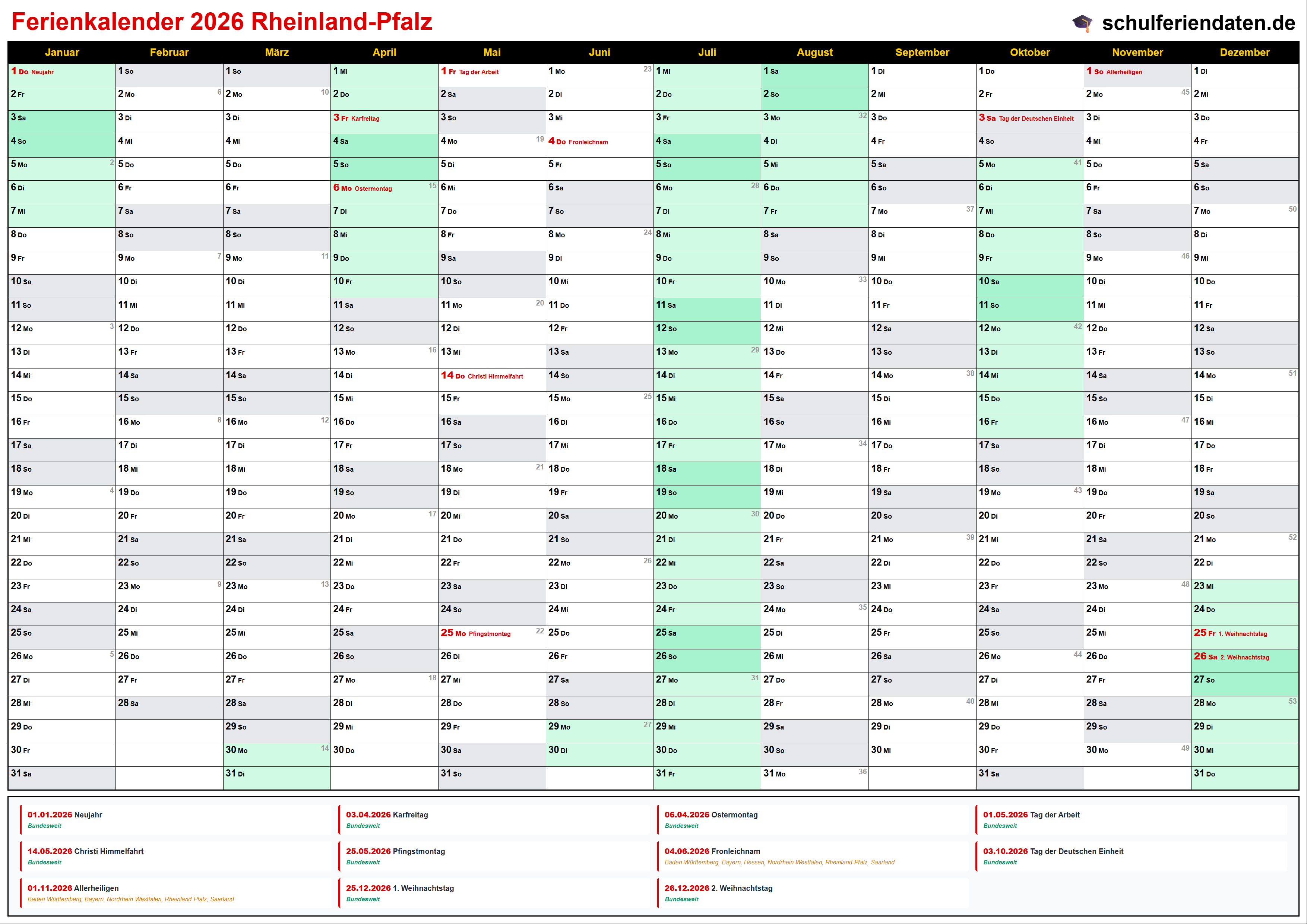Click the Ferienkalender 2026 Rheinland-Pfalz heading
Image resolution: width=1307 pixels, height=924 pixels.
(222, 22)
